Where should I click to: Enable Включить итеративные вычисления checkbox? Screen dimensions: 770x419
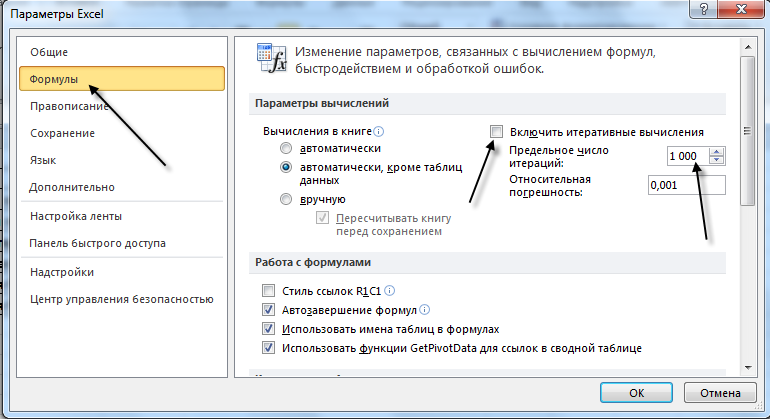496,132
